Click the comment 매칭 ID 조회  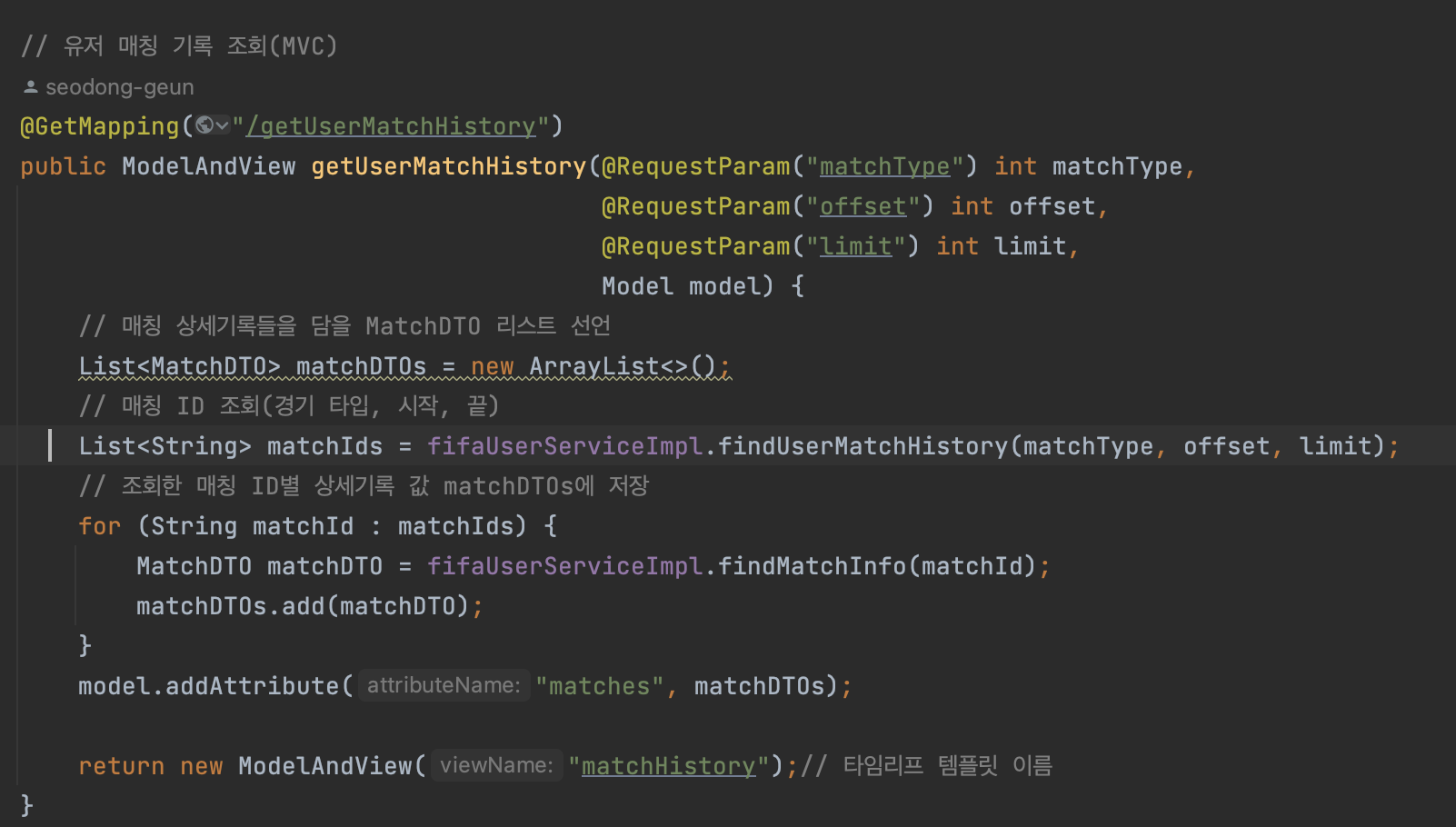[x=289, y=406]
